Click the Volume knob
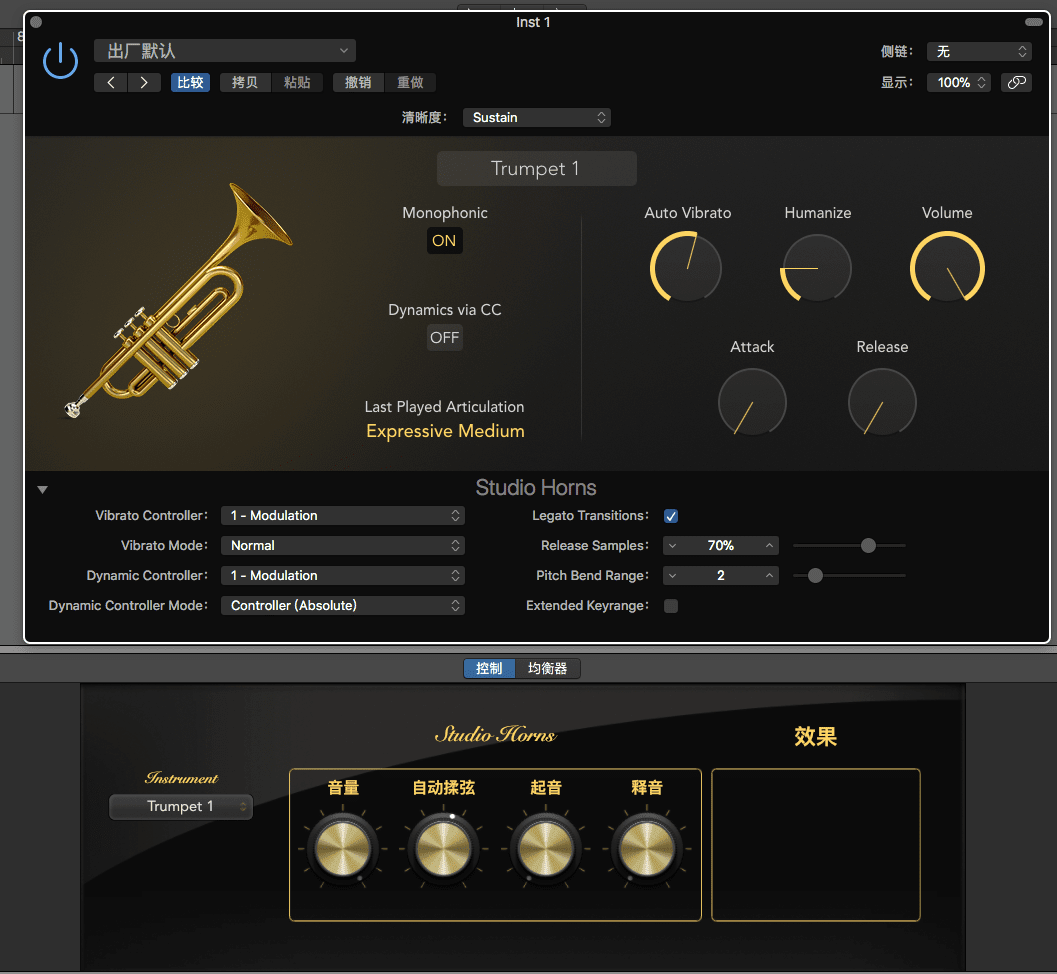 947,268
